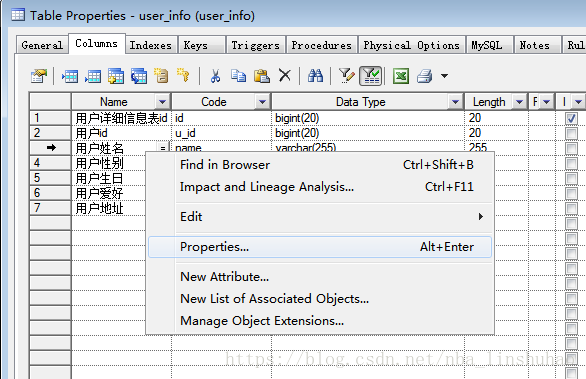The image size is (586, 379).
Task: Open dropdown arrow next to printer icon
Action: pyautogui.click(x=444, y=76)
